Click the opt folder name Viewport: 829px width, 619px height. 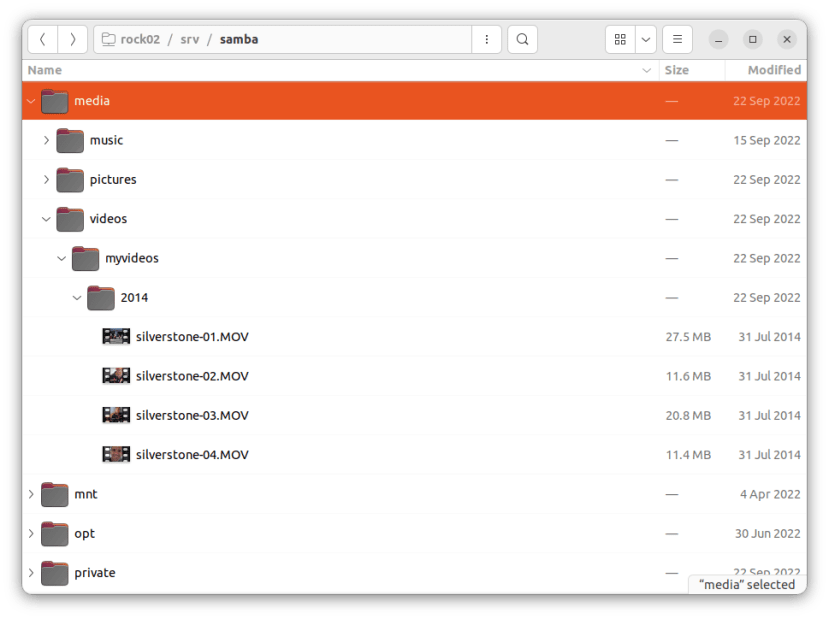[x=84, y=534]
